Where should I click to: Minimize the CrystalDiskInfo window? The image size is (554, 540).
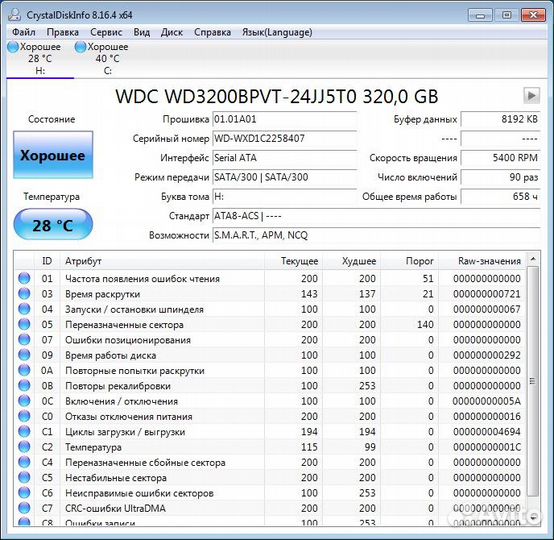[480, 15]
